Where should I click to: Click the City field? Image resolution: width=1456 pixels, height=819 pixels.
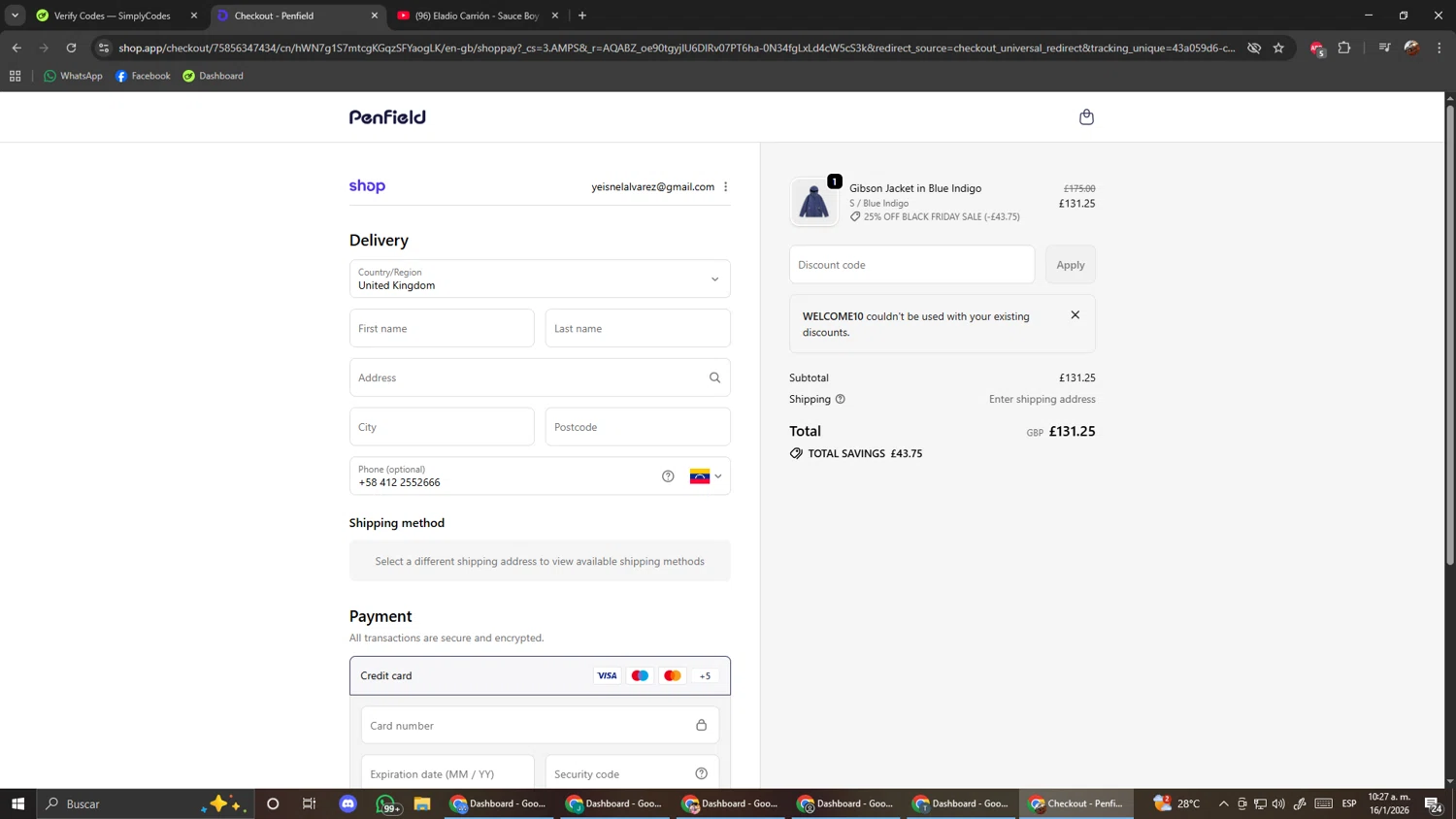(x=442, y=427)
